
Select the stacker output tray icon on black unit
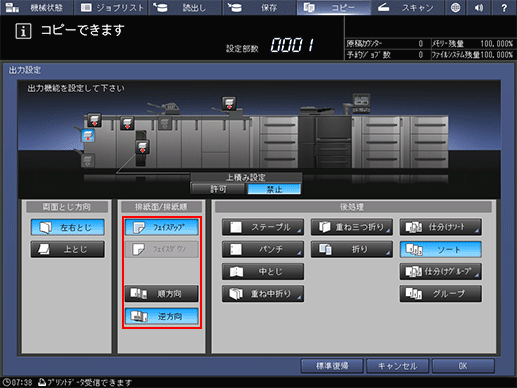pos(142,147)
